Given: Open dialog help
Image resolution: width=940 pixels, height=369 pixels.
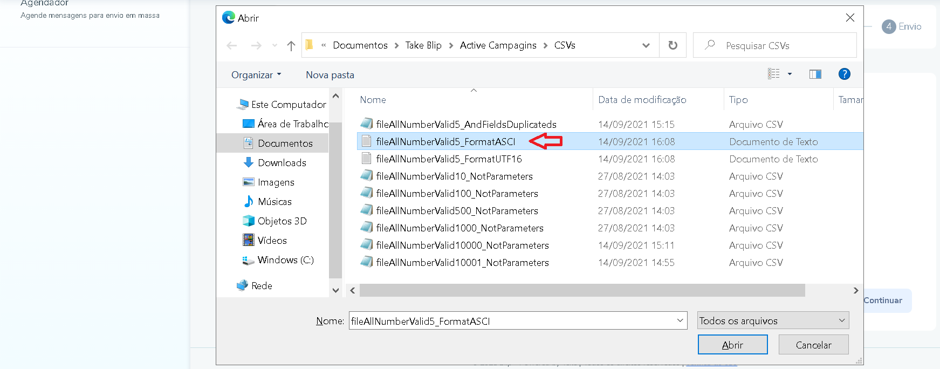Looking at the screenshot, I should [844, 74].
